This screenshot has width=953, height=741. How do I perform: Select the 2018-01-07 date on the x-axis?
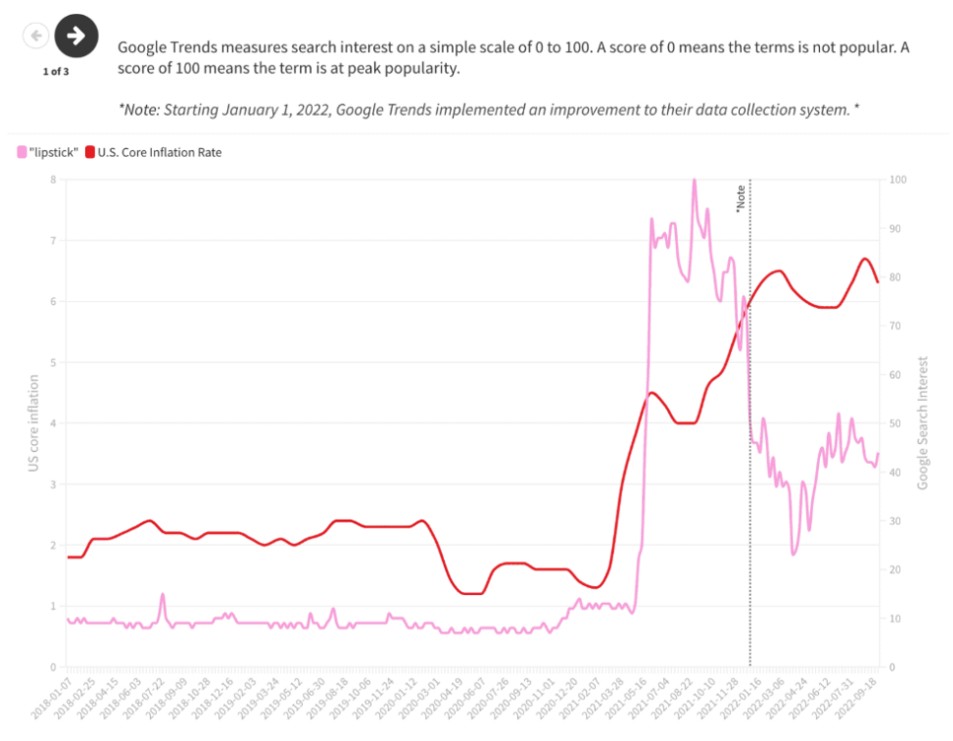click(52, 691)
